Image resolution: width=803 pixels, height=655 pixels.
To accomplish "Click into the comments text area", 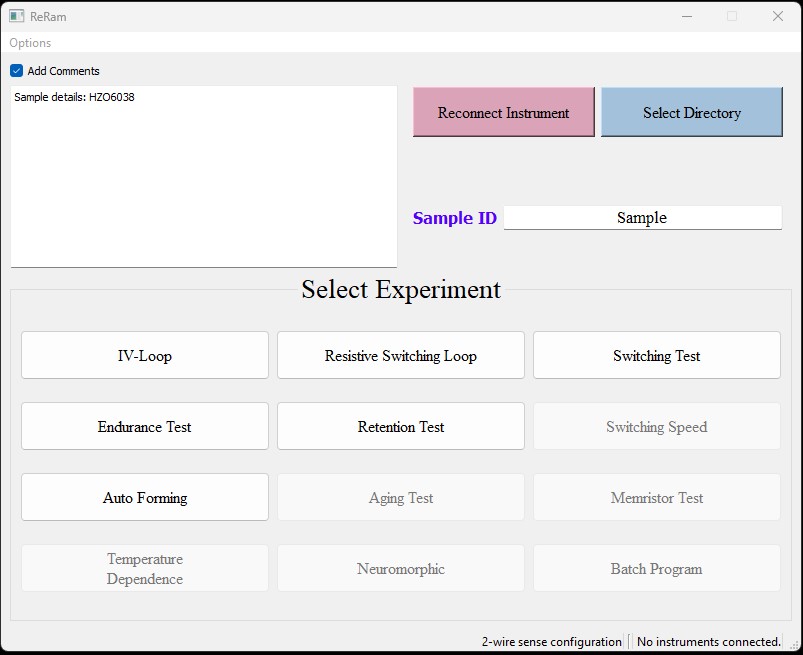I will tap(204, 177).
